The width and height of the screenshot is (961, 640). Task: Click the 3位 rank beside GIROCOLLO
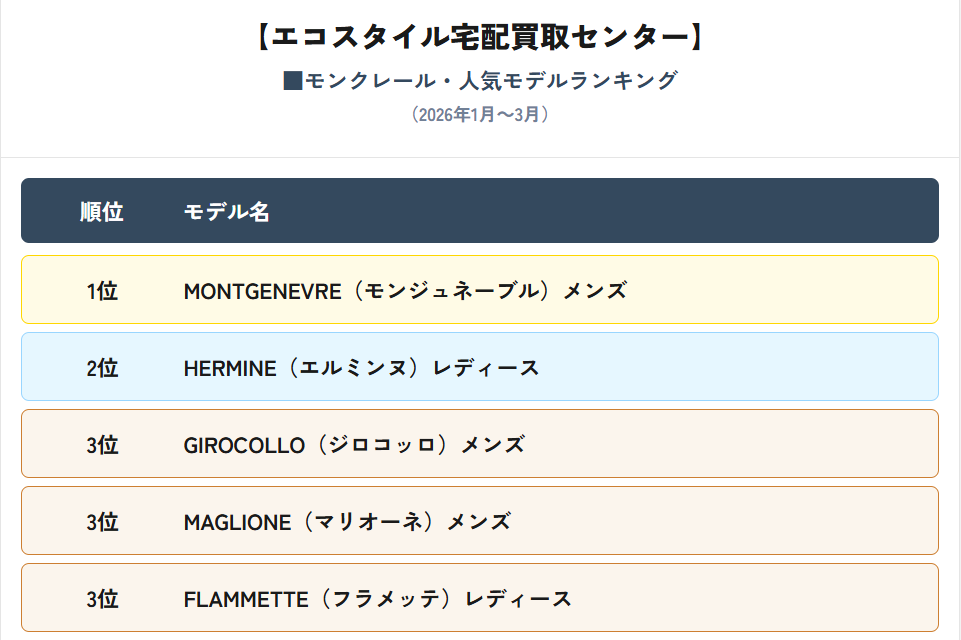[x=102, y=445]
